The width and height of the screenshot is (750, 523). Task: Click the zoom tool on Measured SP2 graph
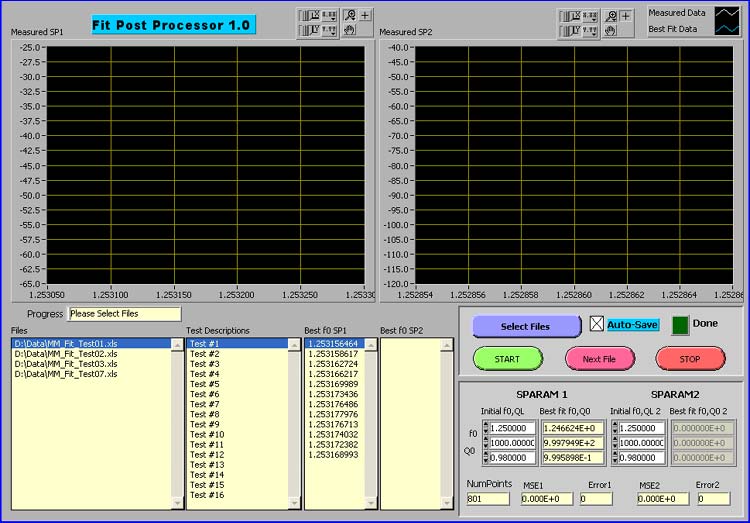[610, 16]
